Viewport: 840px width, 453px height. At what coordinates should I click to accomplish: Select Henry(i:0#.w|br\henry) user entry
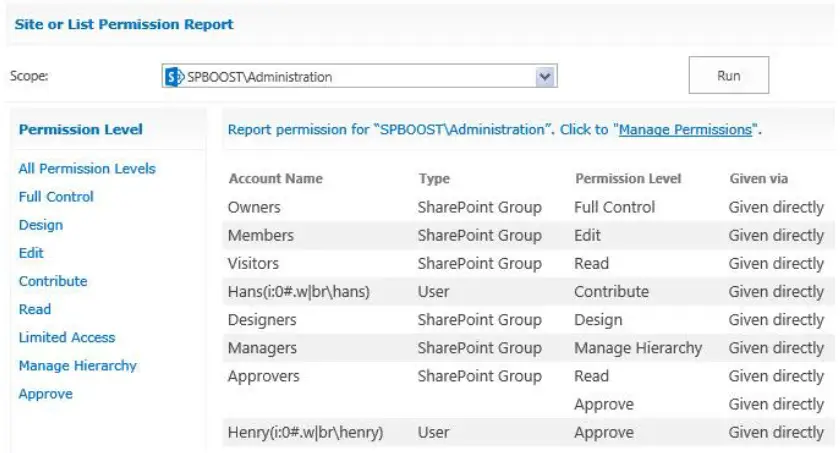click(305, 433)
